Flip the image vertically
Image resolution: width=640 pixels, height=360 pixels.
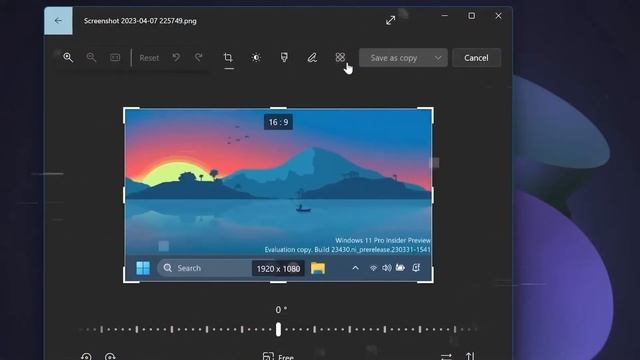tap(470, 356)
